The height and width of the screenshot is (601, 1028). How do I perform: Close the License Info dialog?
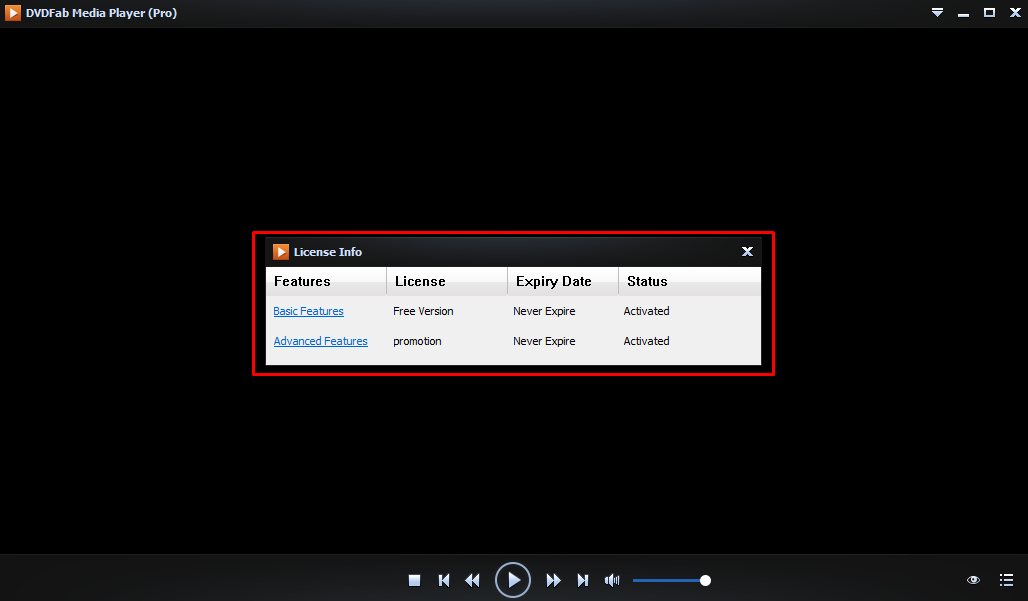pyautogui.click(x=747, y=252)
